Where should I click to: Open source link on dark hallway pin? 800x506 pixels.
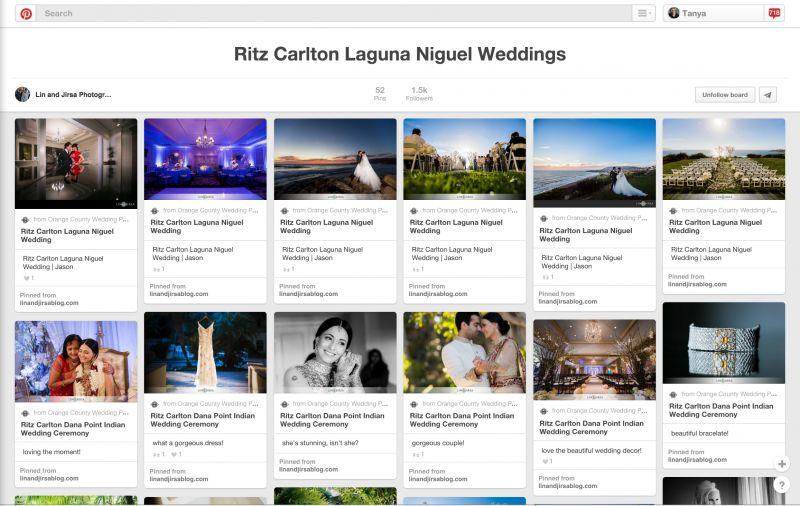[x=49, y=303]
